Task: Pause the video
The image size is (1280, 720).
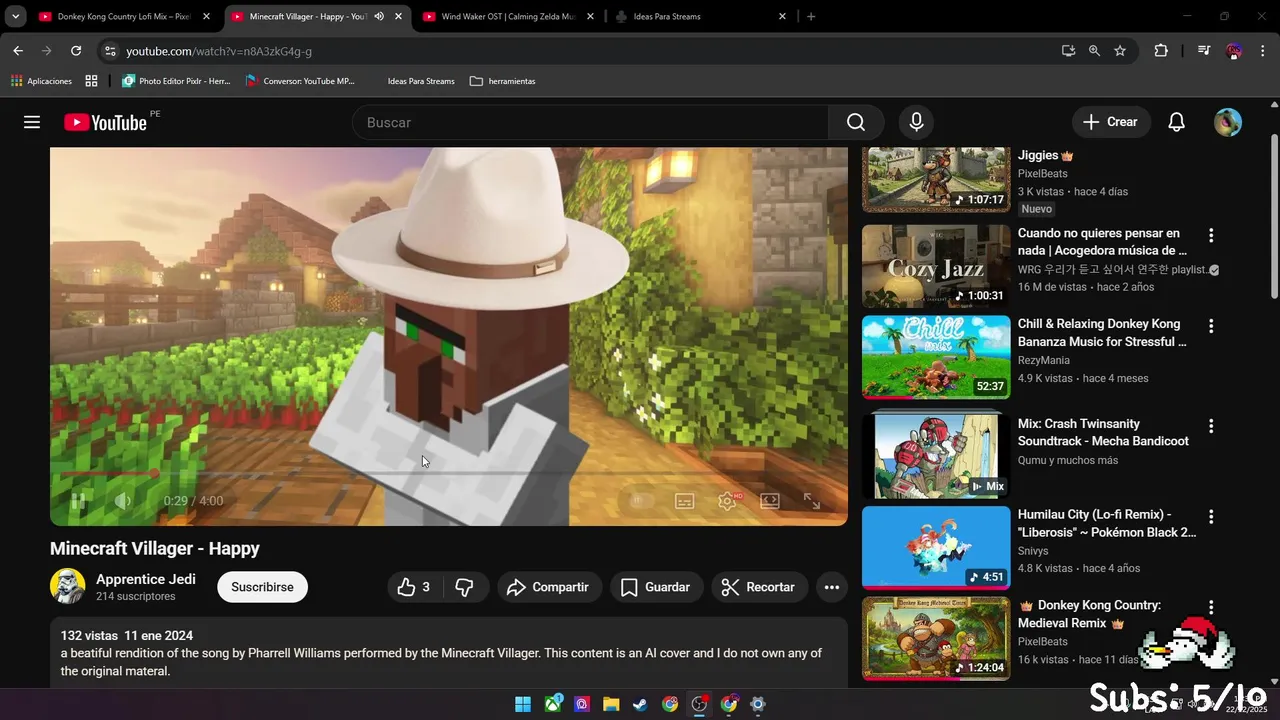Action: point(77,501)
